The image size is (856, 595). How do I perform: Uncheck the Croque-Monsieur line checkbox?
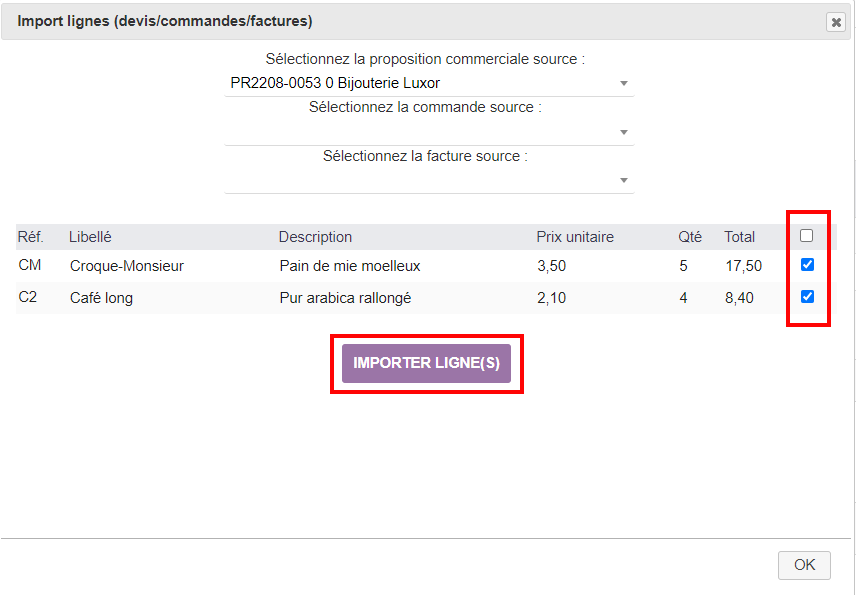pos(807,266)
